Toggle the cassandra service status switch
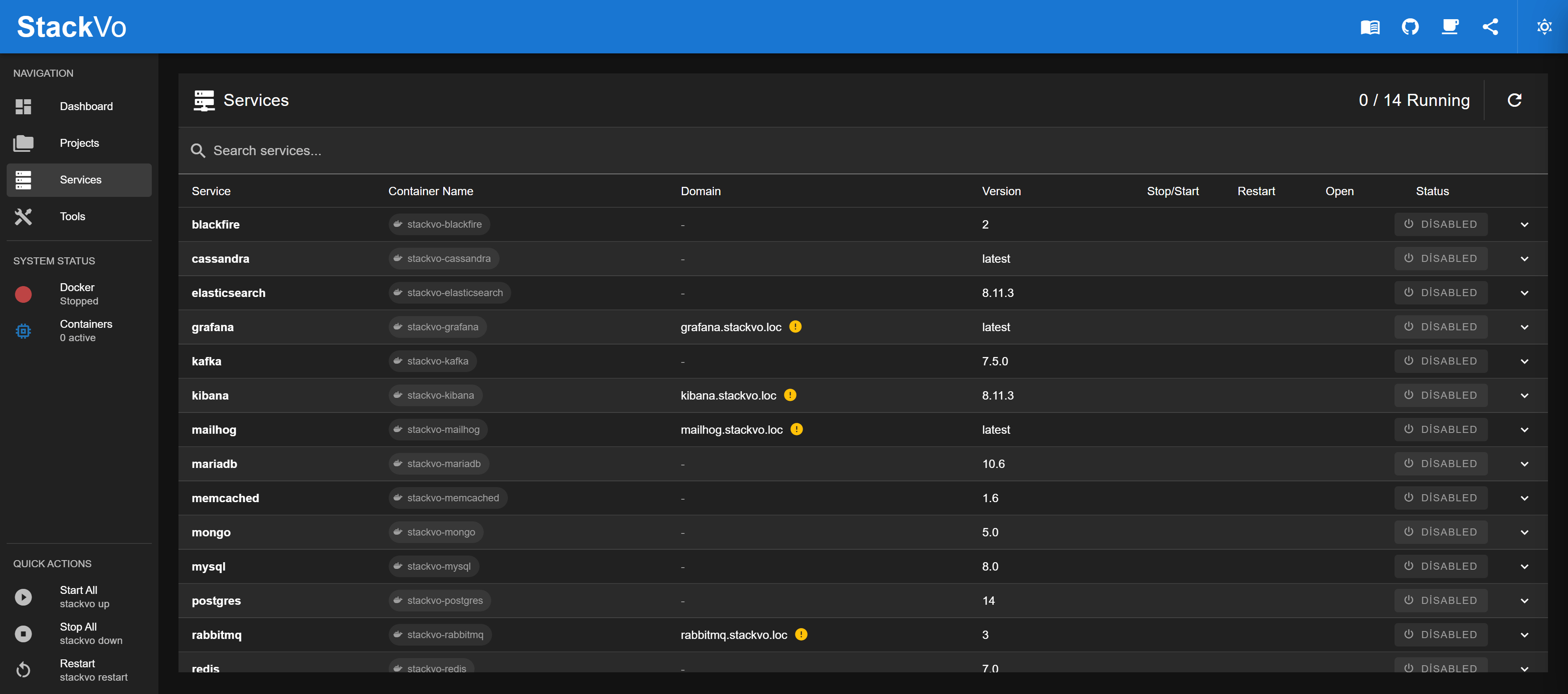Image resolution: width=1568 pixels, height=694 pixels. pyautogui.click(x=1440, y=258)
